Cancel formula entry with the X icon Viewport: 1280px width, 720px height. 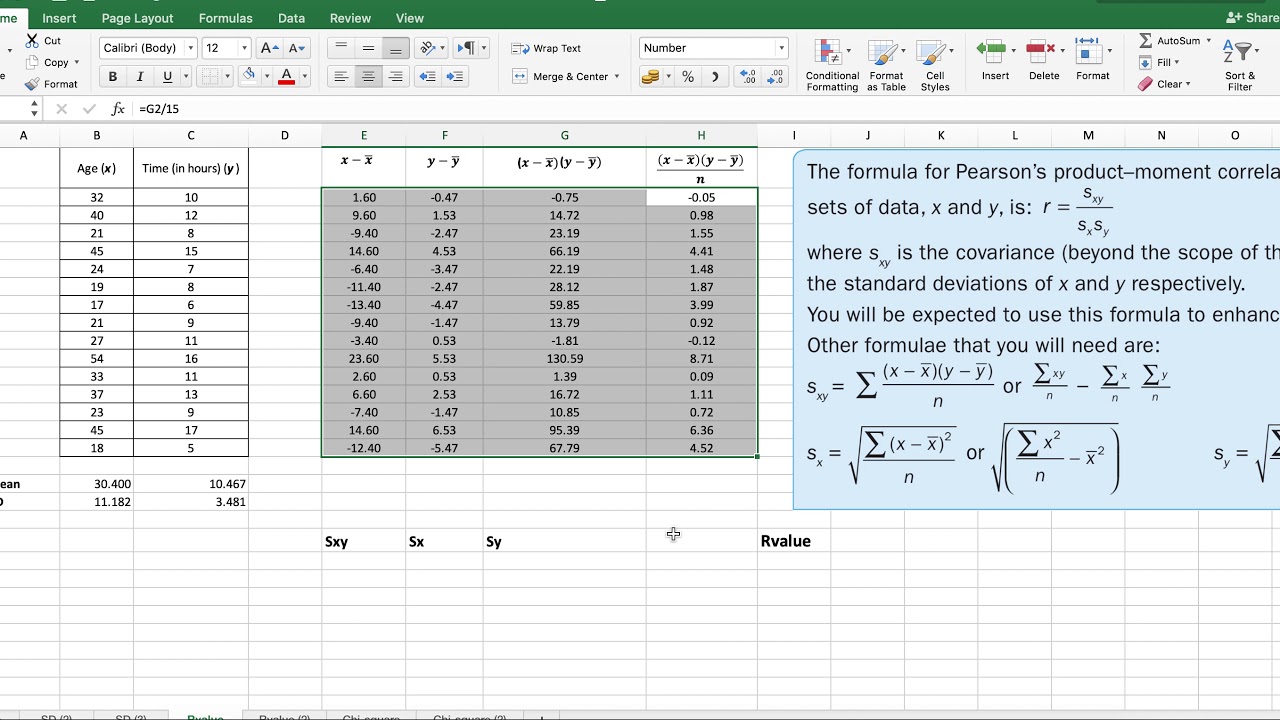point(61,109)
